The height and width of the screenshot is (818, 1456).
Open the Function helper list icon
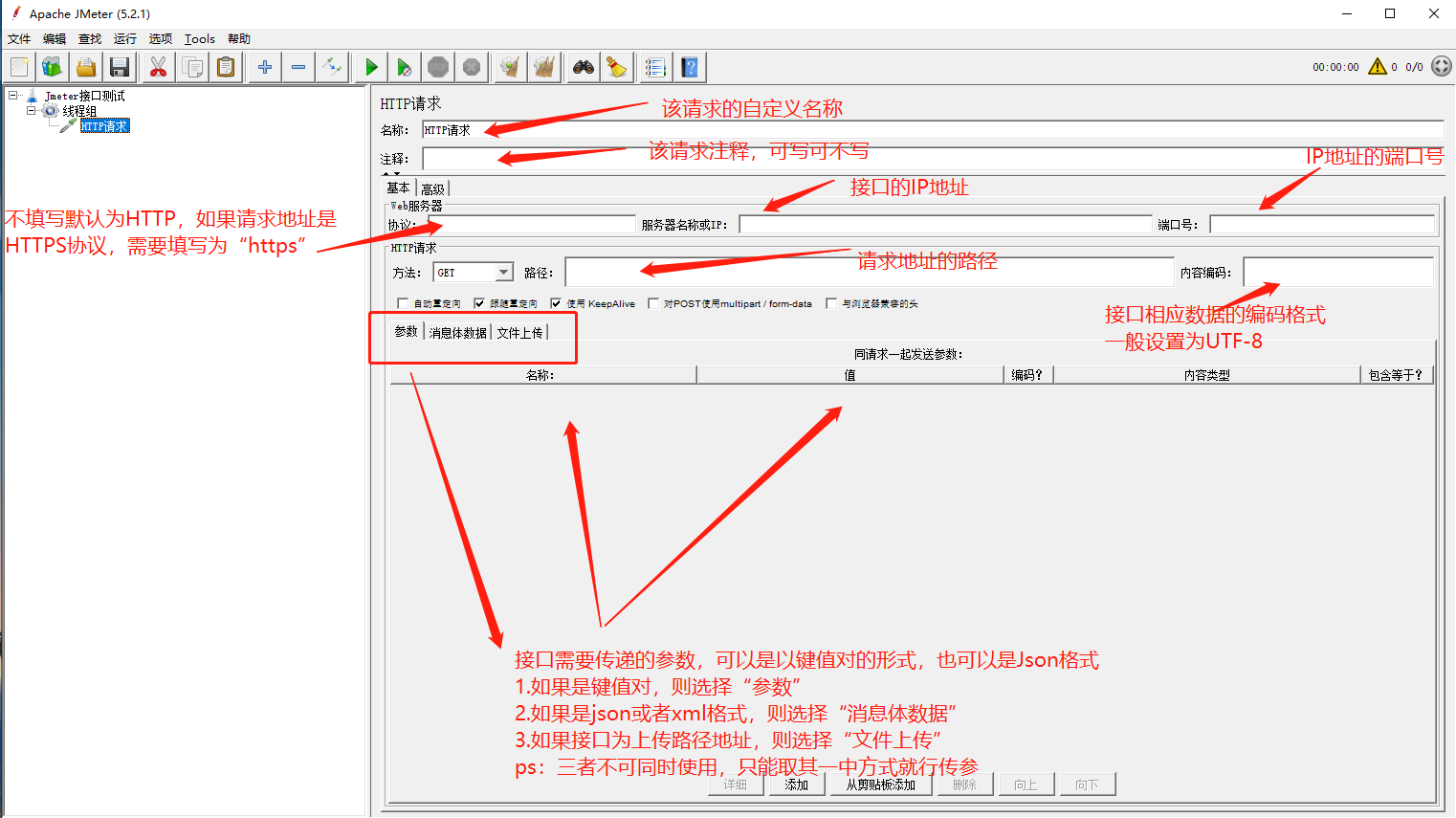pyautogui.click(x=655, y=67)
